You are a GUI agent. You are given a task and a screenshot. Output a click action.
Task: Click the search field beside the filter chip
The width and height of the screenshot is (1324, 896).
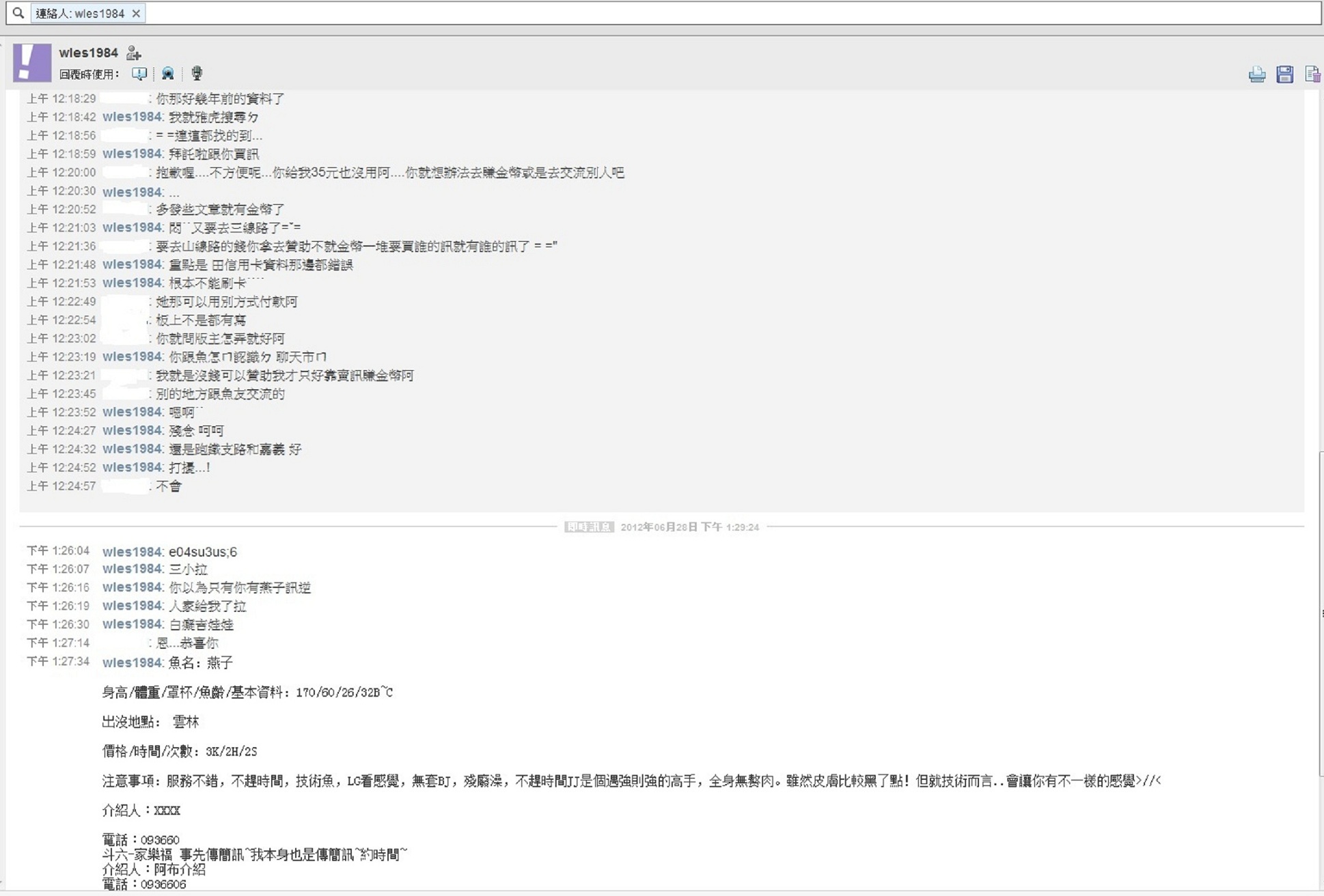[x=731, y=13]
